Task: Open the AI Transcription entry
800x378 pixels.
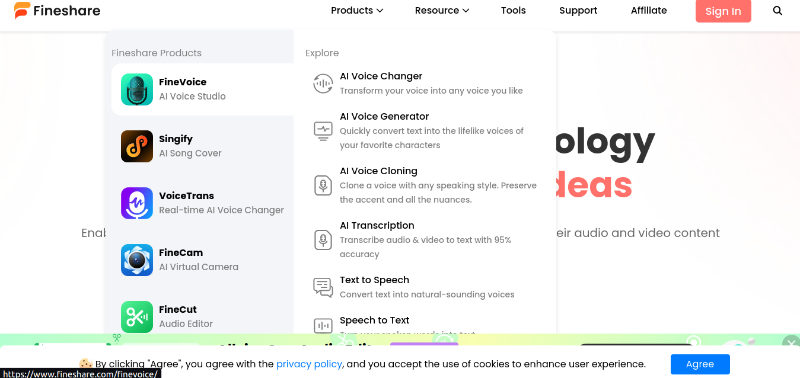Action: point(424,239)
